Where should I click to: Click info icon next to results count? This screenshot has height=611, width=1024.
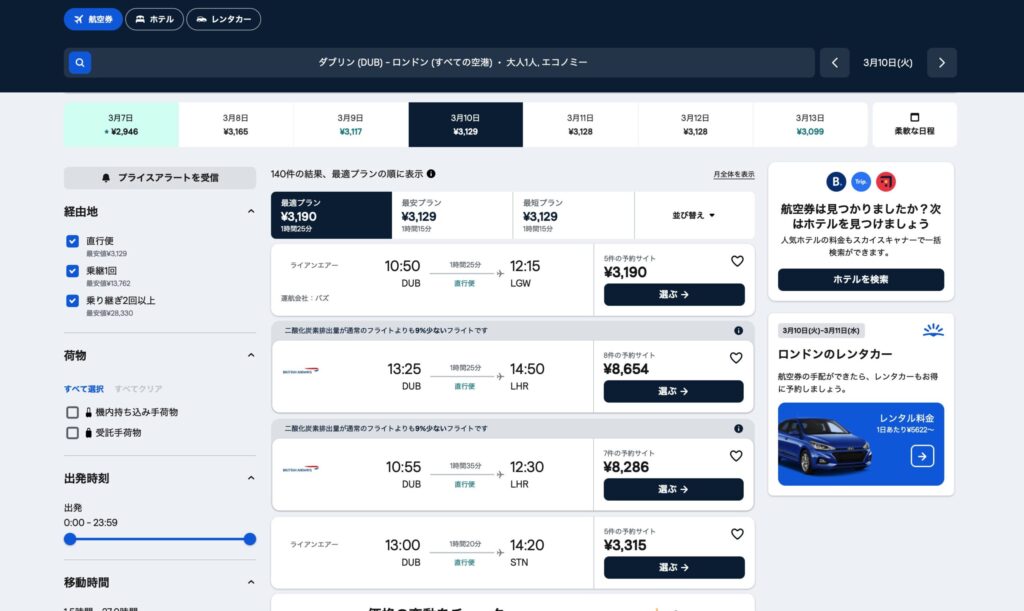pos(431,174)
